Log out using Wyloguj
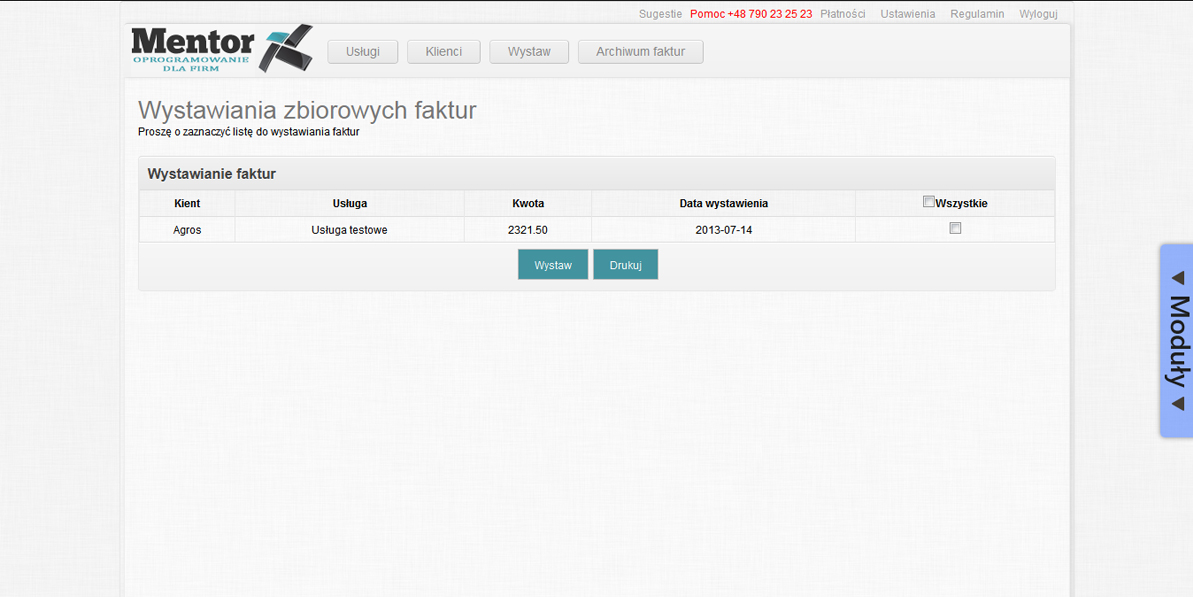The height and width of the screenshot is (597, 1193). pyautogui.click(x=1038, y=14)
